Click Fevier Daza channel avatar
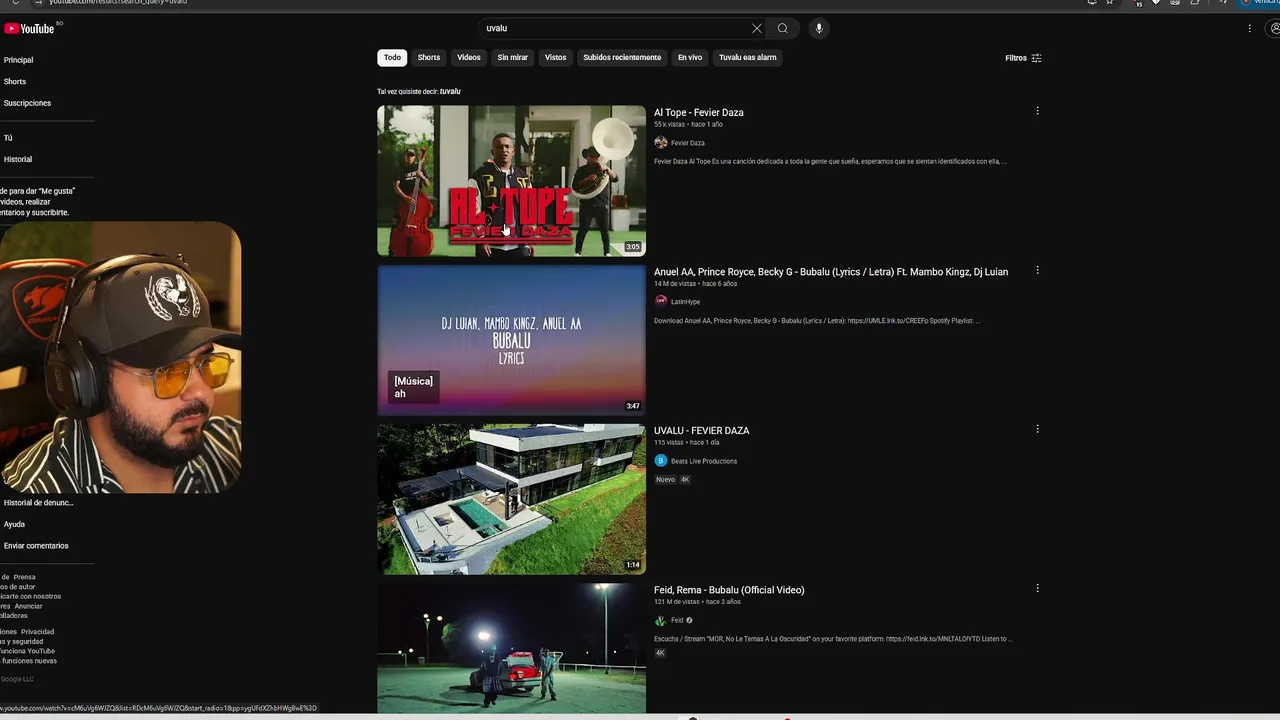Viewport: 1280px width, 720px height. pyautogui.click(x=660, y=143)
